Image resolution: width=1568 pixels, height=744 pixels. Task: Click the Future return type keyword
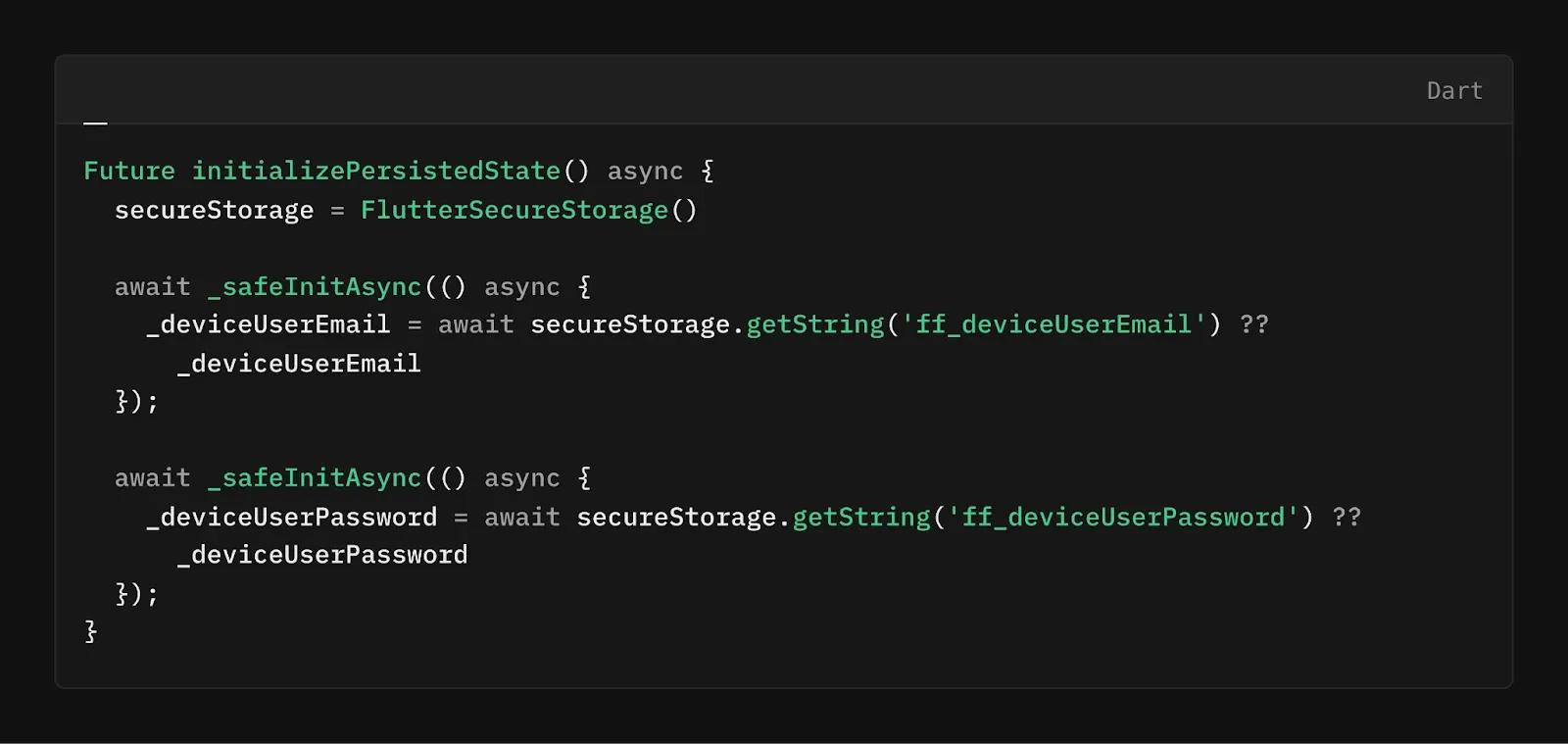tap(129, 171)
